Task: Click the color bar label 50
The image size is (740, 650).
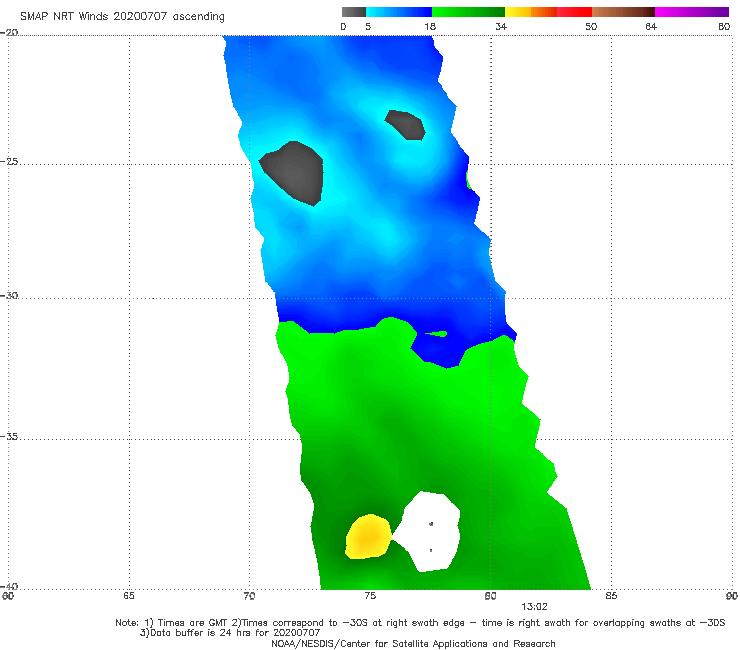Action: [591, 27]
